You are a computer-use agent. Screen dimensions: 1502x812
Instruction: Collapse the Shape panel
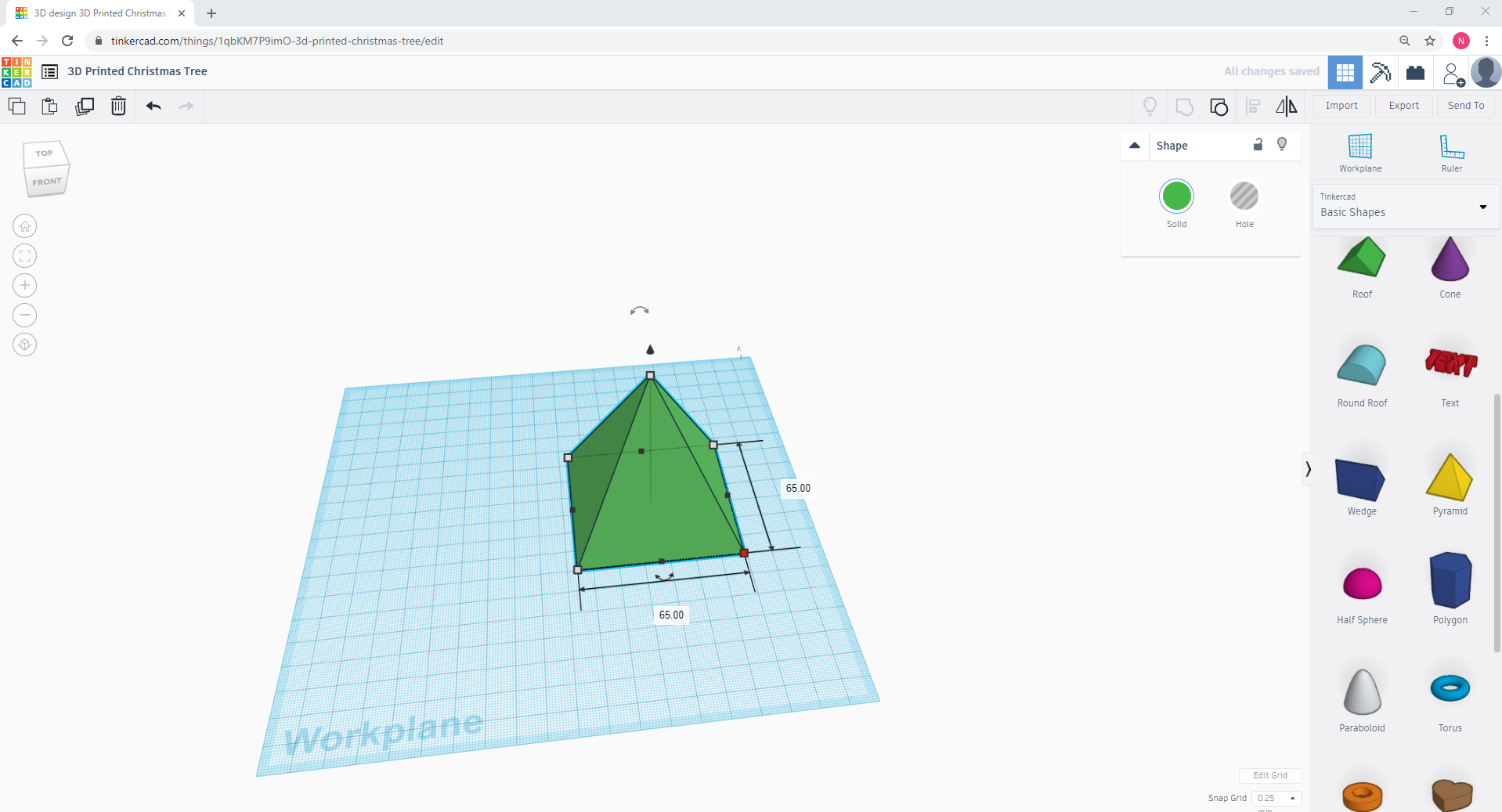click(x=1134, y=145)
